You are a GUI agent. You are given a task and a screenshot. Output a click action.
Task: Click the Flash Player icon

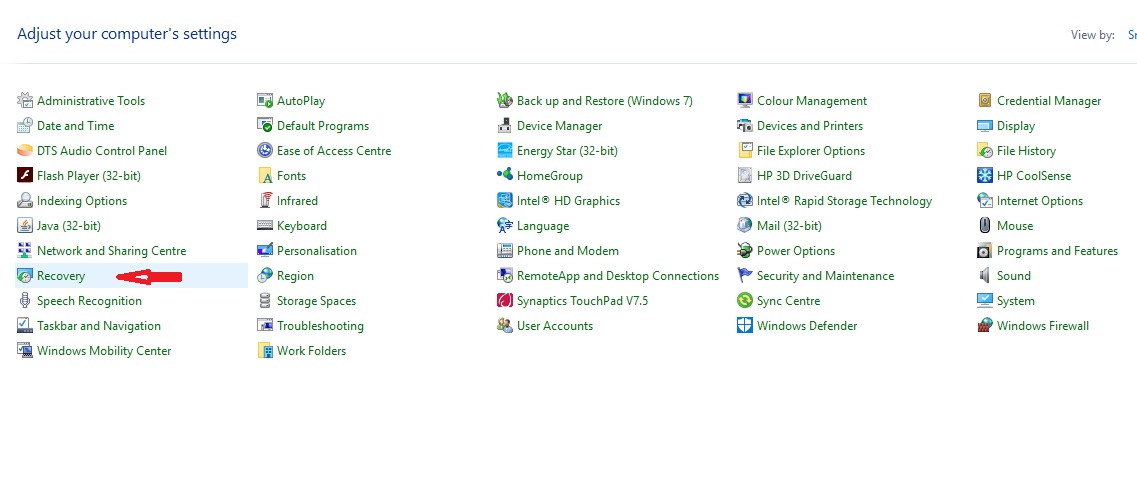[25, 175]
